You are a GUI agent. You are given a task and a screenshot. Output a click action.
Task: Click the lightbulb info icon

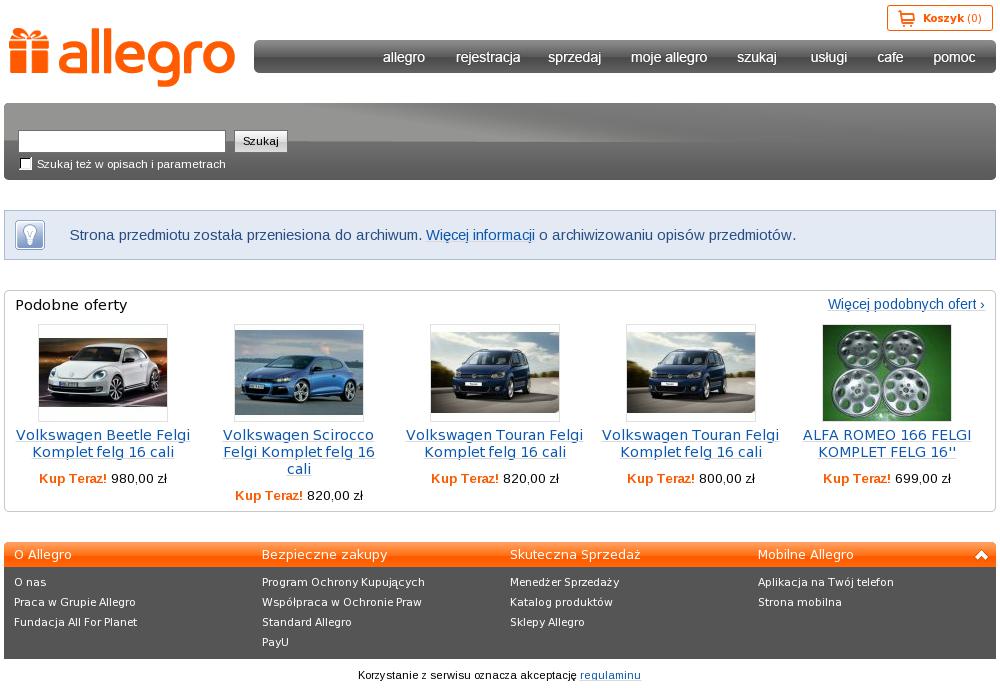(x=30, y=235)
